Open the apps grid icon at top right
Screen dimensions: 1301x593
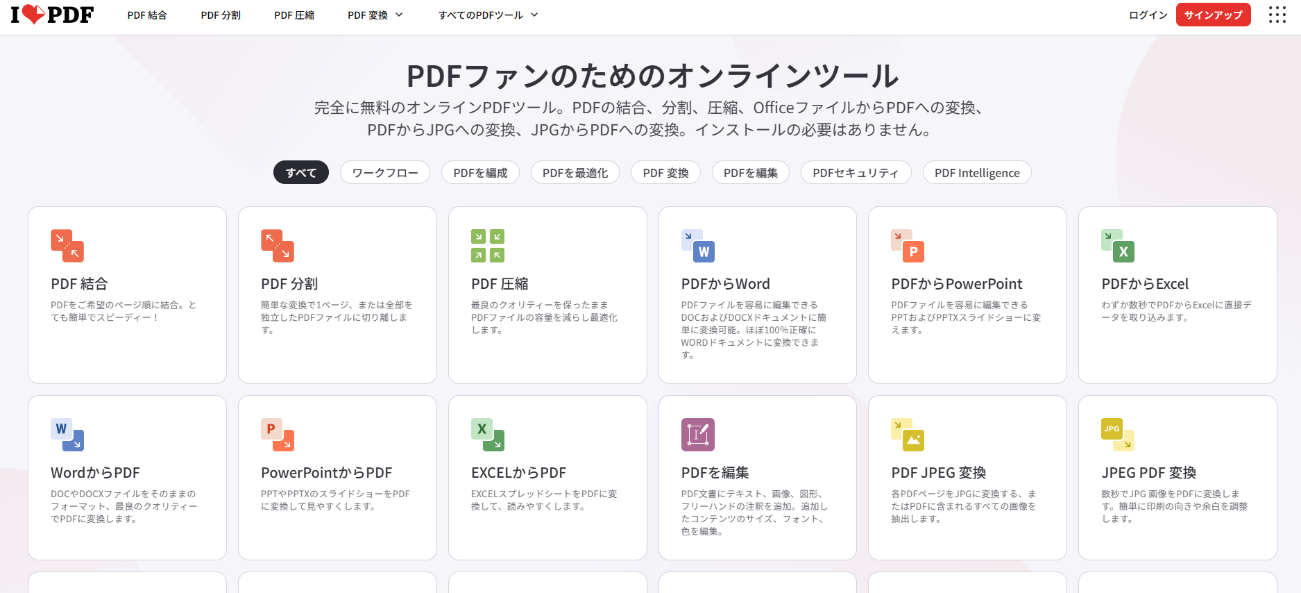point(1277,15)
